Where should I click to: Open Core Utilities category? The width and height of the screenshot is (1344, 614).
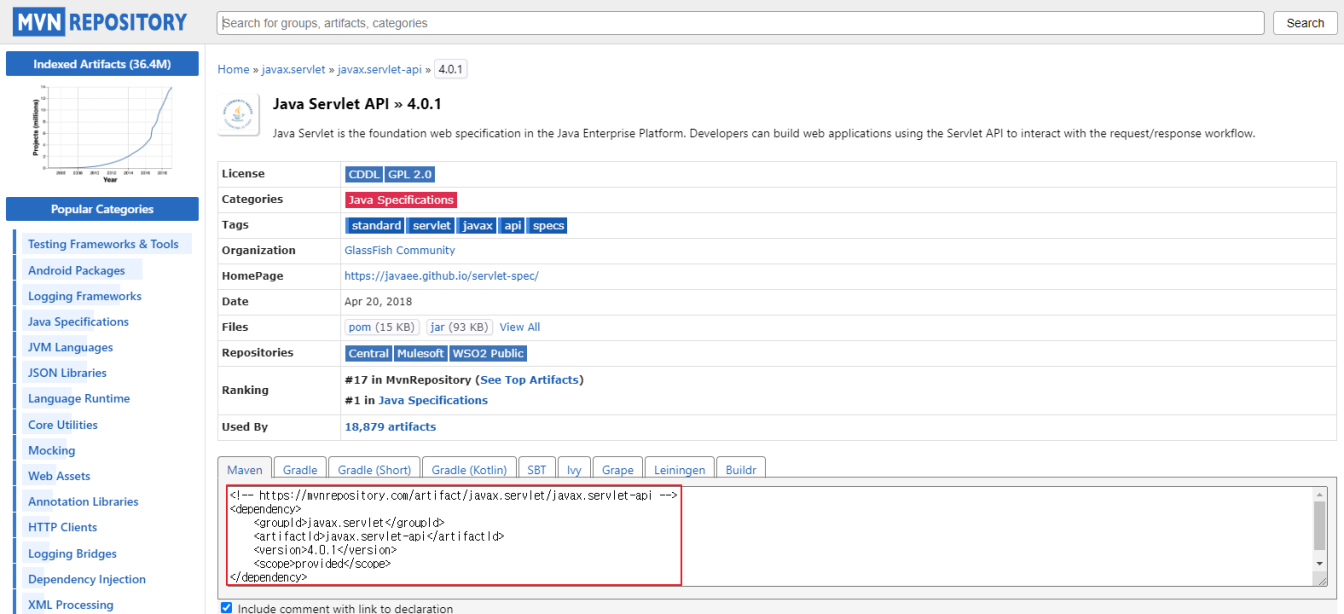[x=63, y=424]
